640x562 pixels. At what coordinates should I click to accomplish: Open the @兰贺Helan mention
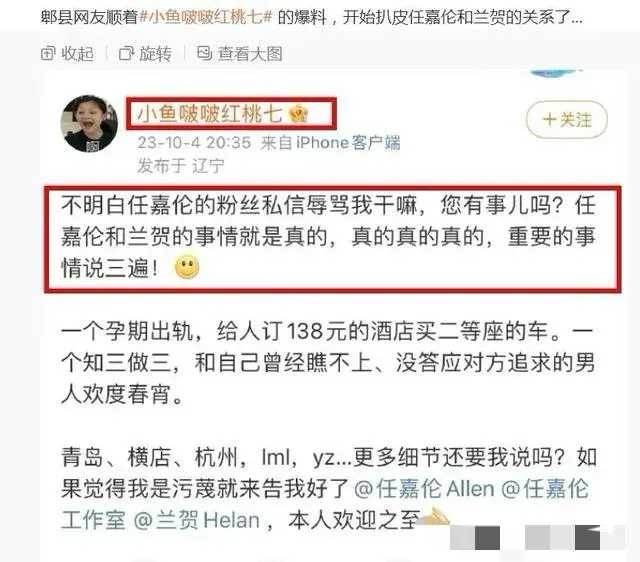tap(197, 520)
